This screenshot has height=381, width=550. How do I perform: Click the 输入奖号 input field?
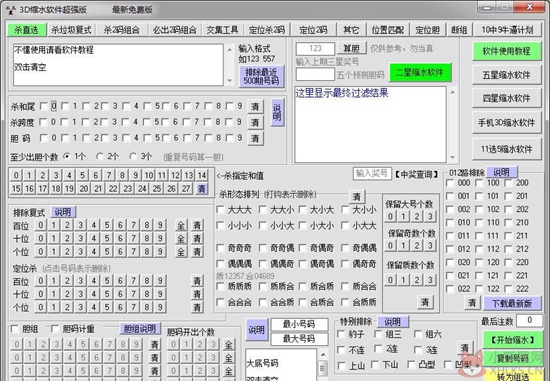click(x=372, y=173)
